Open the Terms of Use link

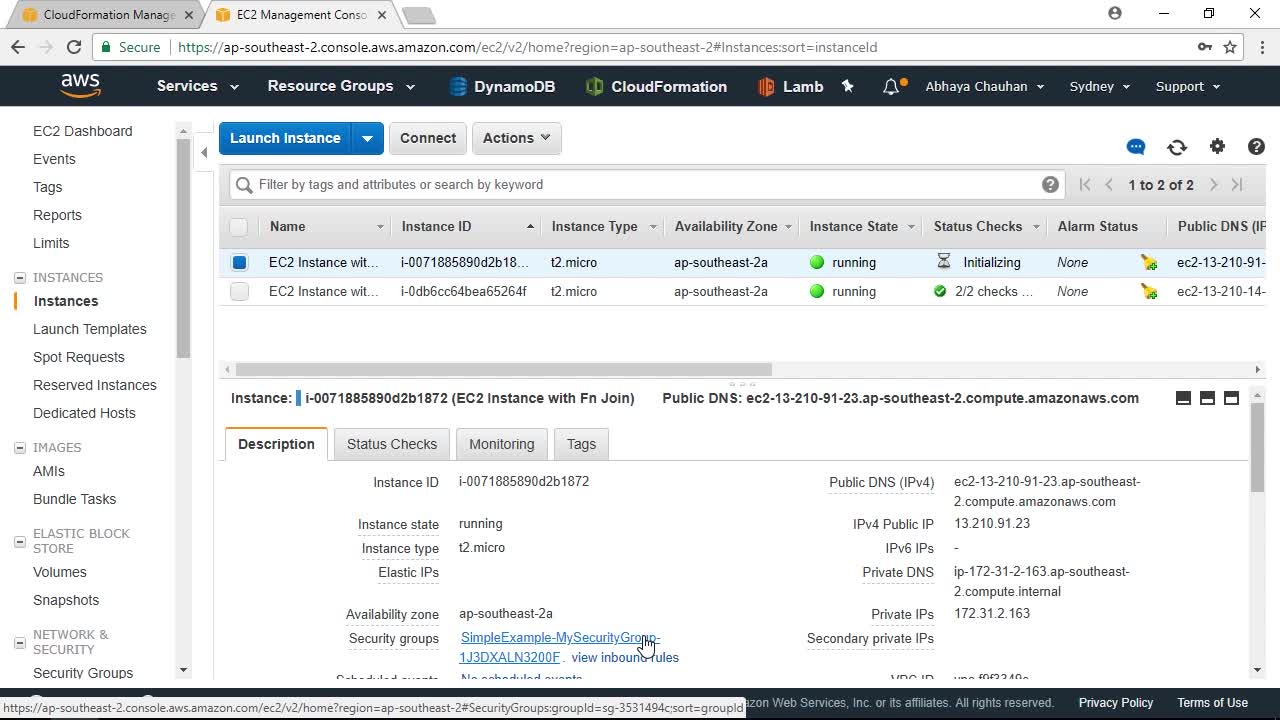click(1212, 703)
